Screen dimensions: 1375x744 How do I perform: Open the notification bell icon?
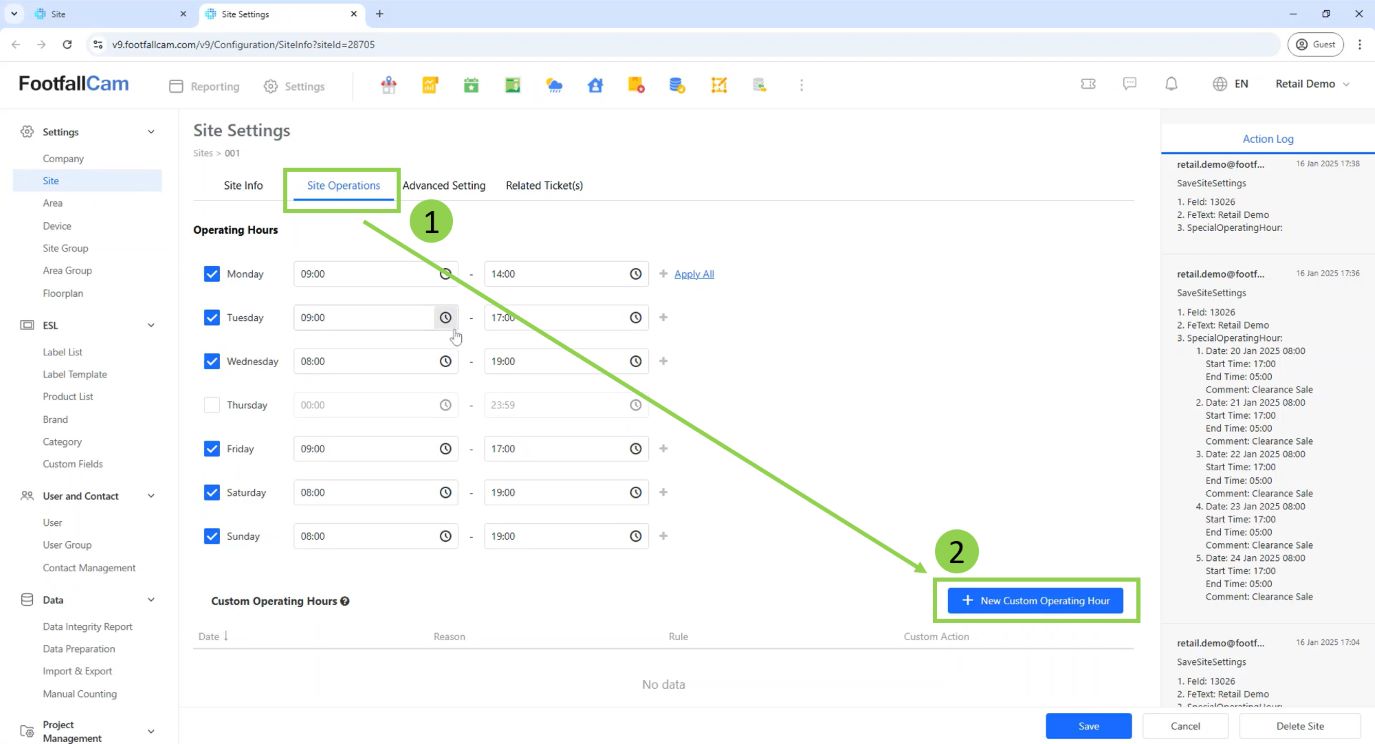click(x=1171, y=84)
